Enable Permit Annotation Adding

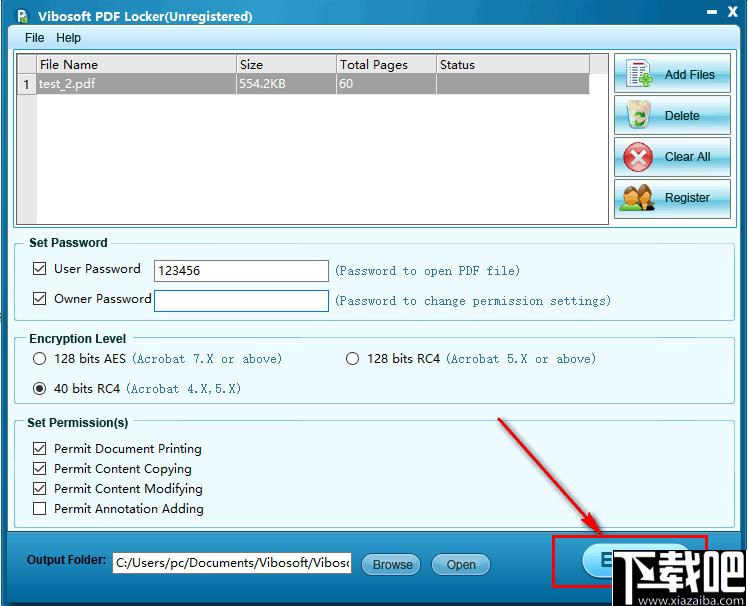[x=40, y=509]
